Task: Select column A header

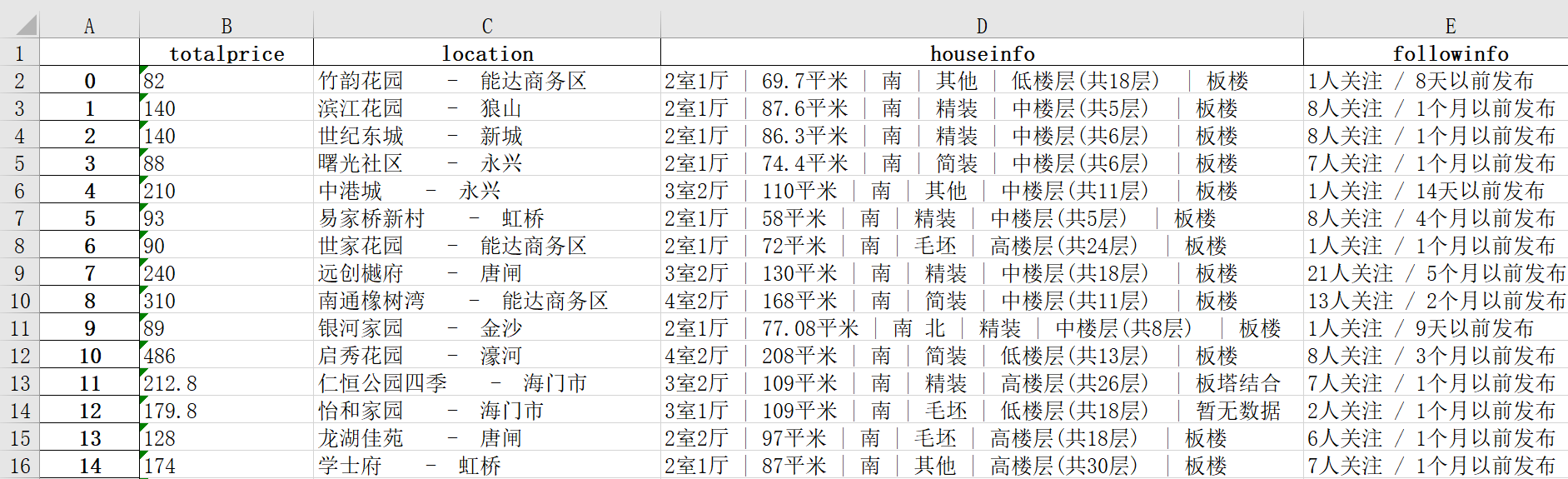Action: pyautogui.click(x=89, y=26)
